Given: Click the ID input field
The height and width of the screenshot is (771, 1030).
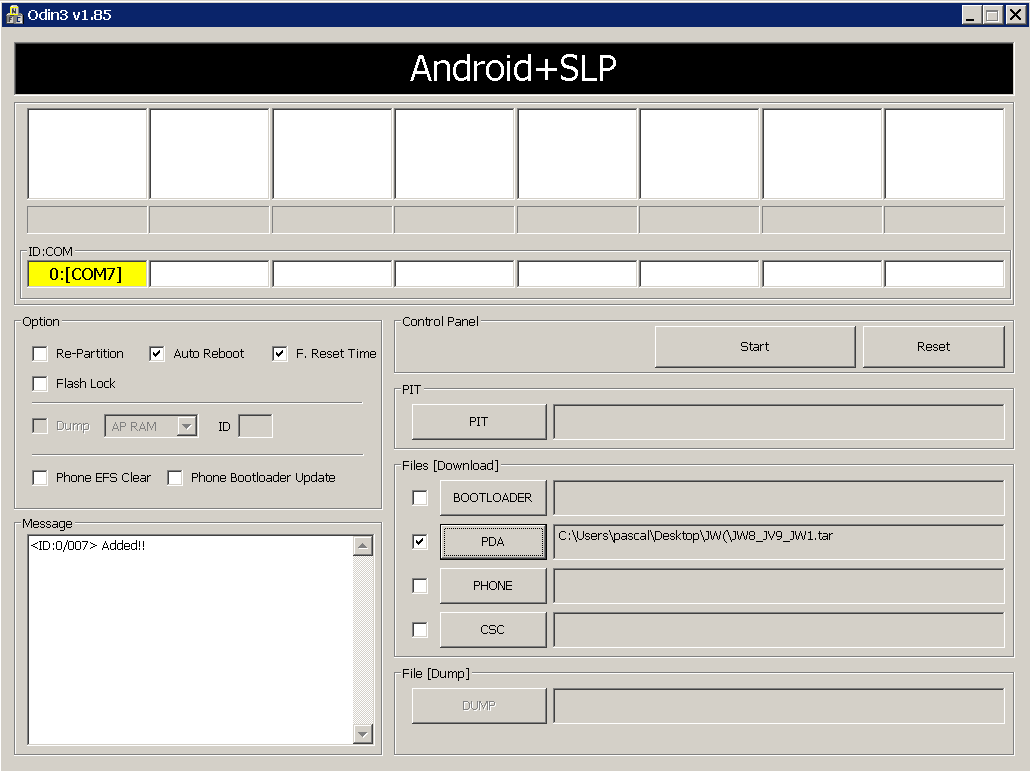Looking at the screenshot, I should (256, 425).
